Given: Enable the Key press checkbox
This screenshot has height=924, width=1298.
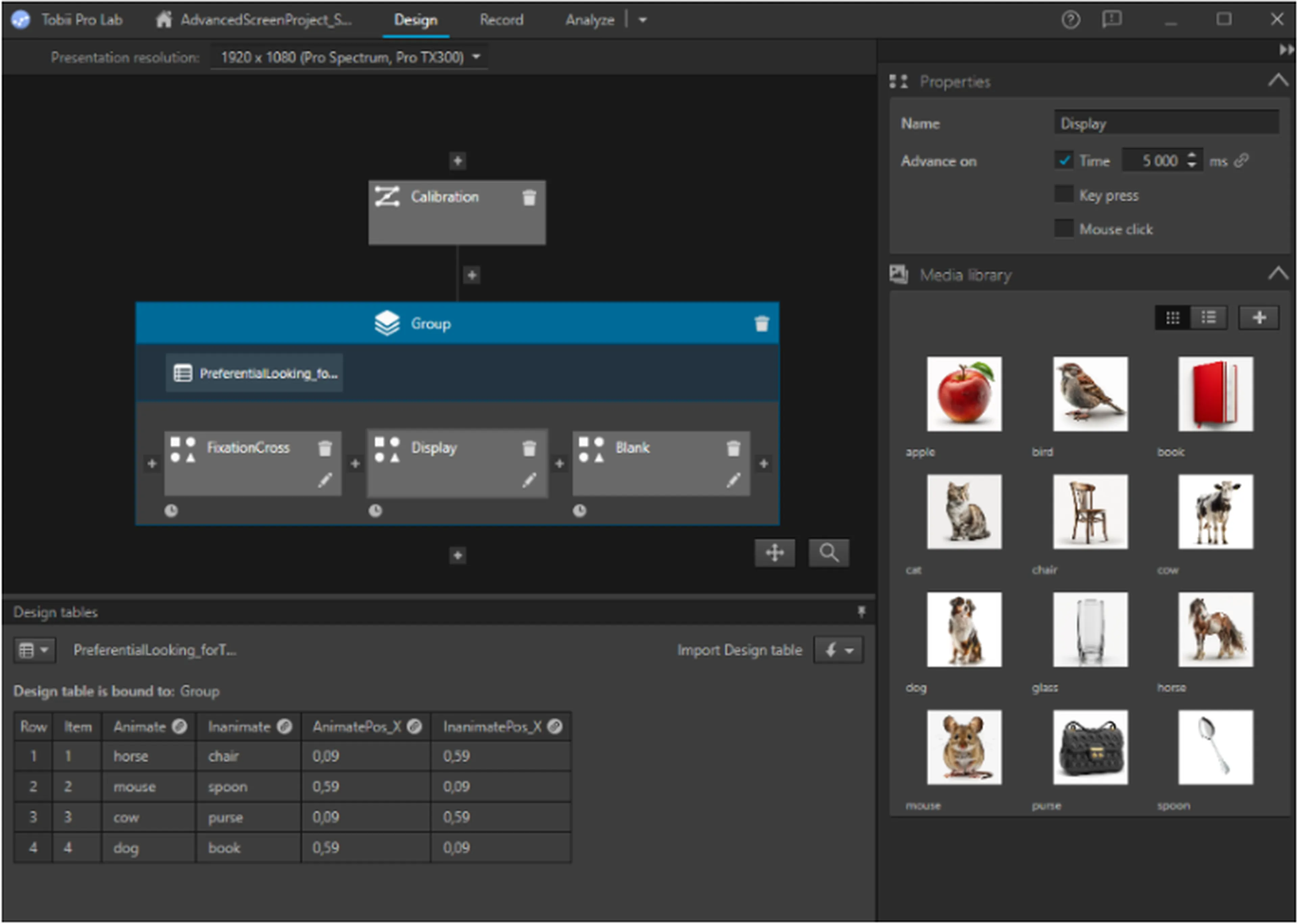Looking at the screenshot, I should [x=1063, y=195].
